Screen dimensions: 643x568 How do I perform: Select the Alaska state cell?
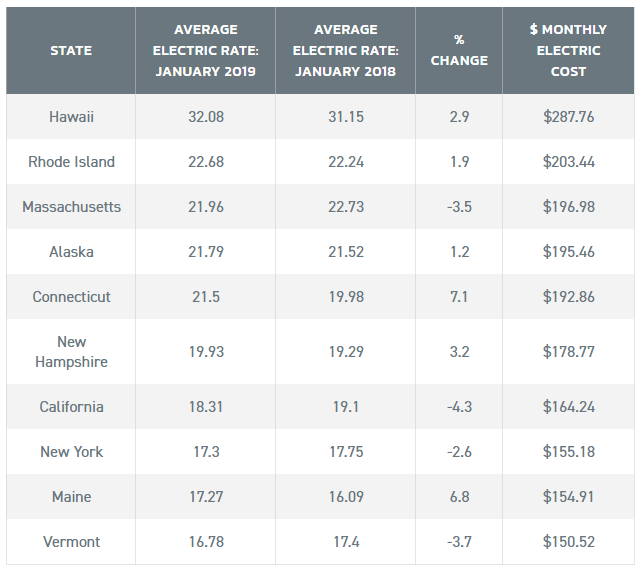click(x=71, y=252)
